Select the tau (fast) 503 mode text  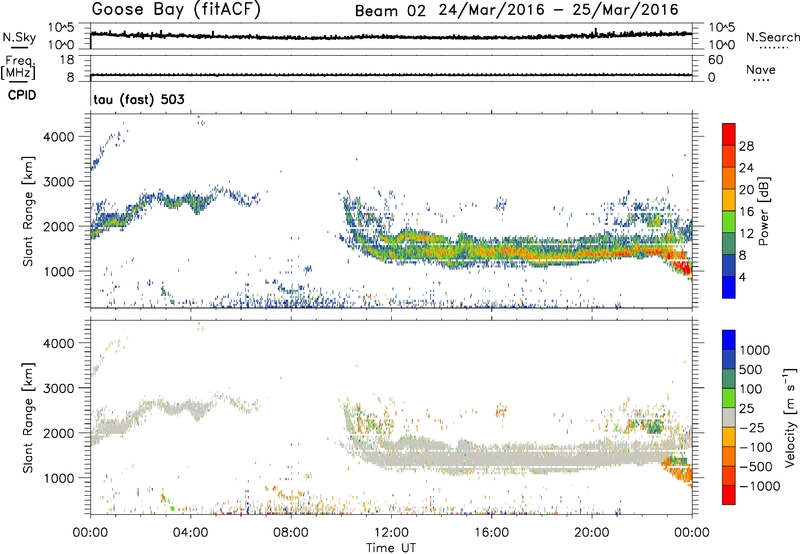[x=139, y=99]
